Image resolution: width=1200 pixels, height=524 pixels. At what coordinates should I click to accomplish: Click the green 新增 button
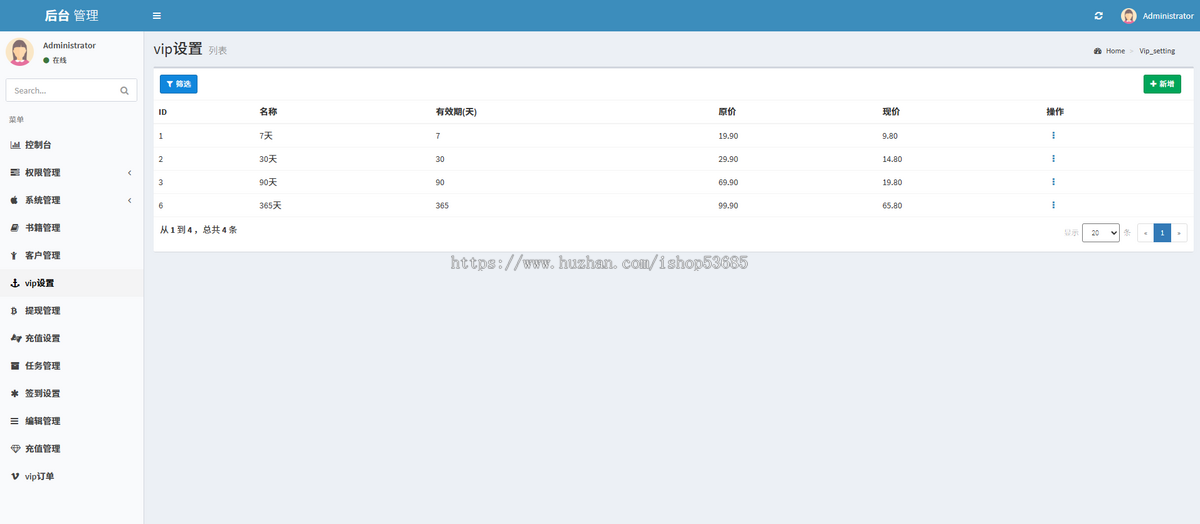pyautogui.click(x=1161, y=84)
